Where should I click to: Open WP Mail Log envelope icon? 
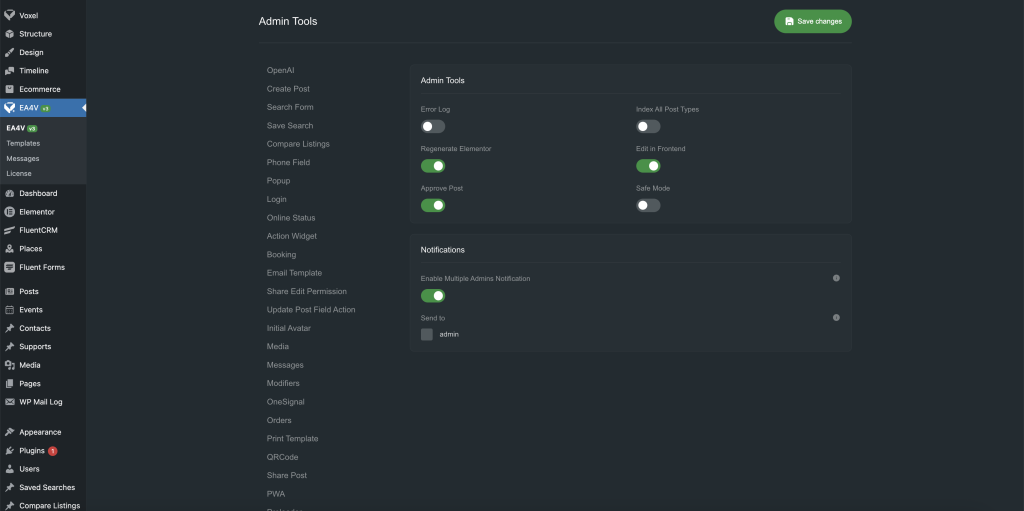(x=9, y=402)
